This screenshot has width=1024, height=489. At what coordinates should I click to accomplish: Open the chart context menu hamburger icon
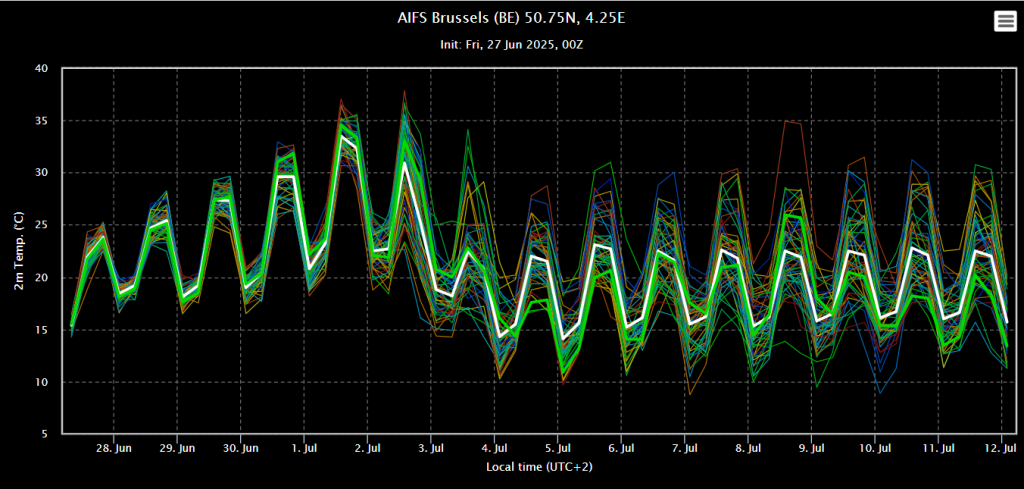[x=1004, y=22]
